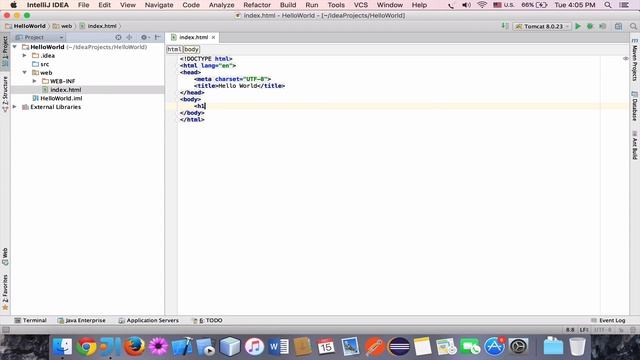
Task: Open Project panel gear settings
Action: (x=144, y=37)
